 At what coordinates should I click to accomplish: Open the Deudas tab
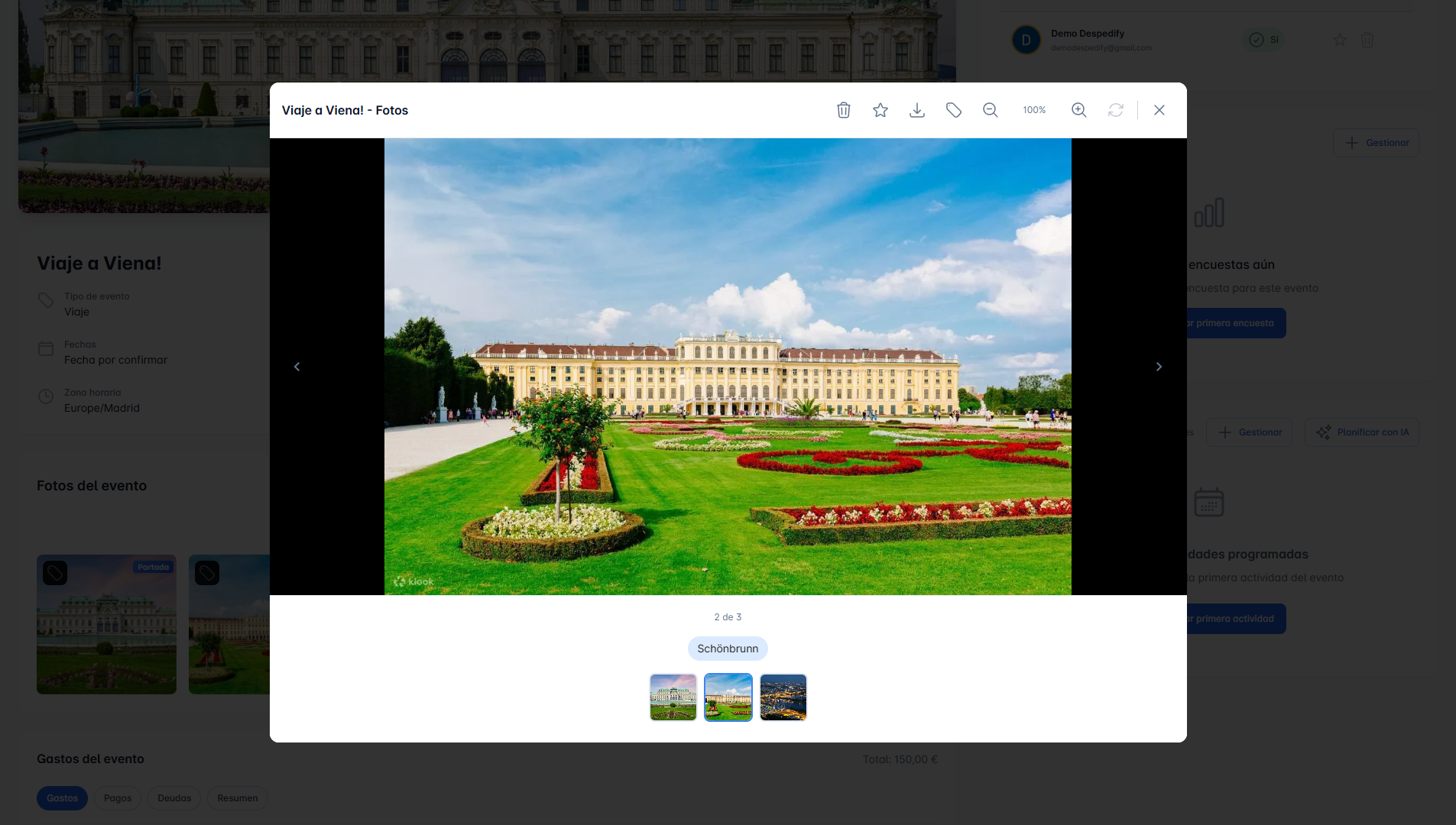(x=173, y=797)
